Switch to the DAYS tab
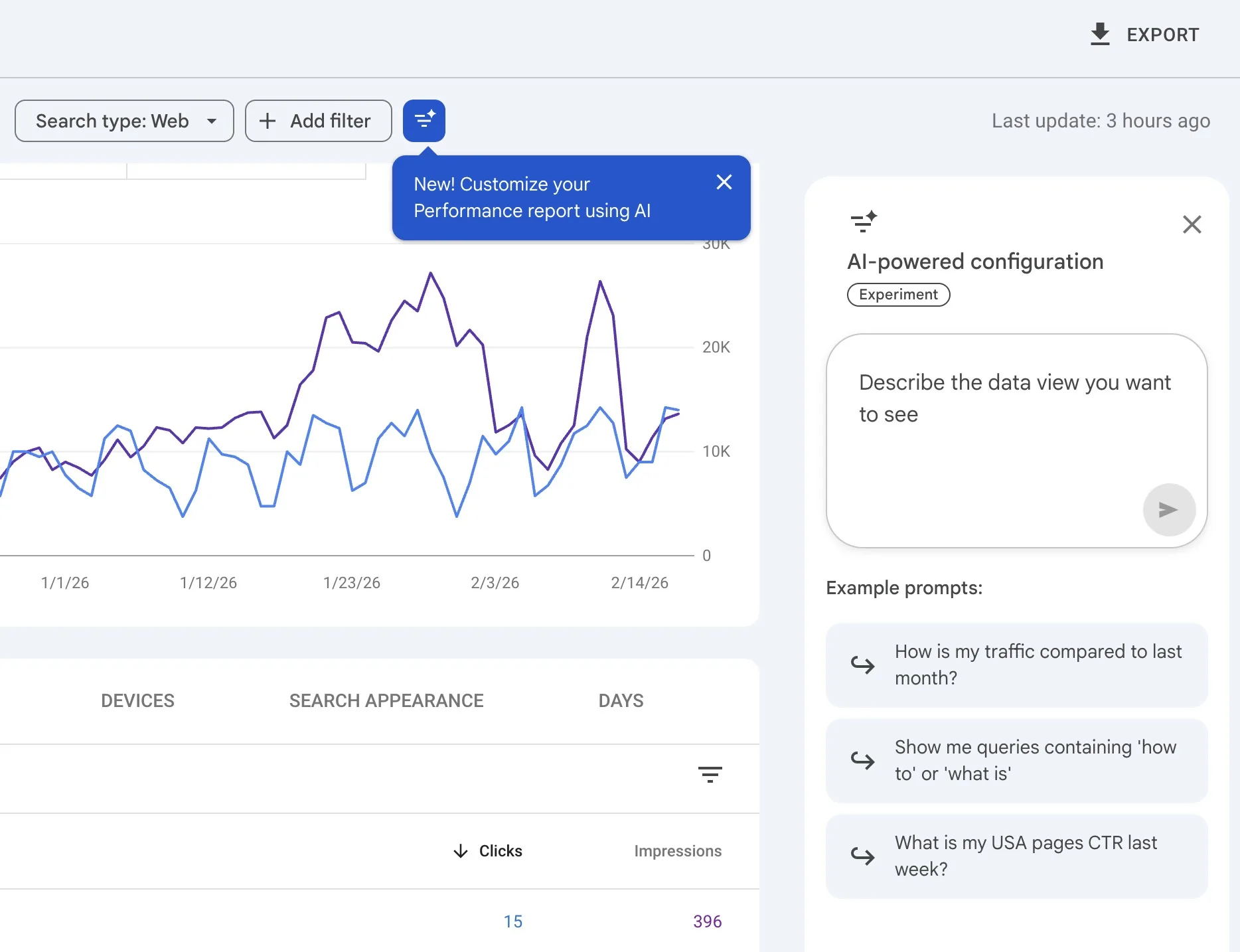The image size is (1240, 952). click(x=621, y=701)
